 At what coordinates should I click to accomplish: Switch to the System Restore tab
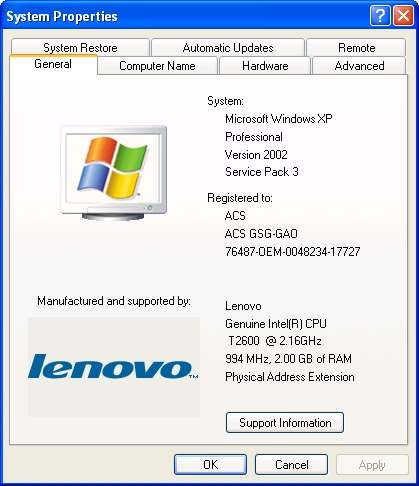80,48
